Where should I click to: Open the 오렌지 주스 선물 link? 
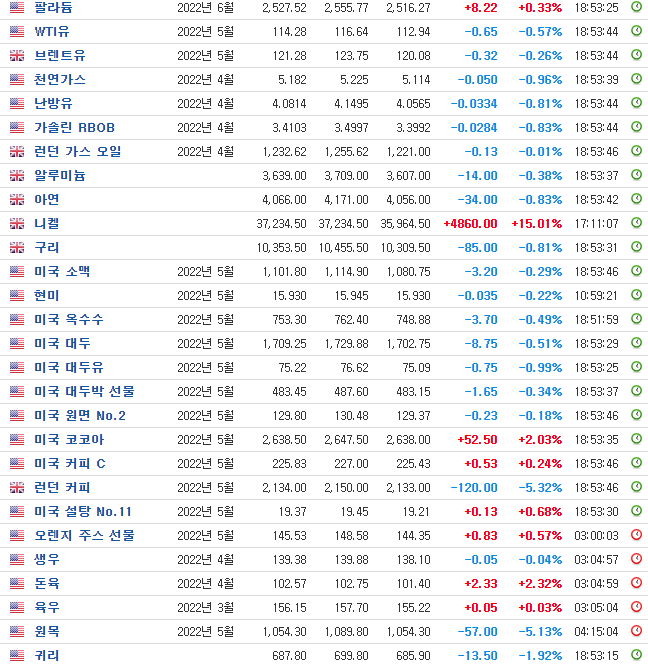84,536
